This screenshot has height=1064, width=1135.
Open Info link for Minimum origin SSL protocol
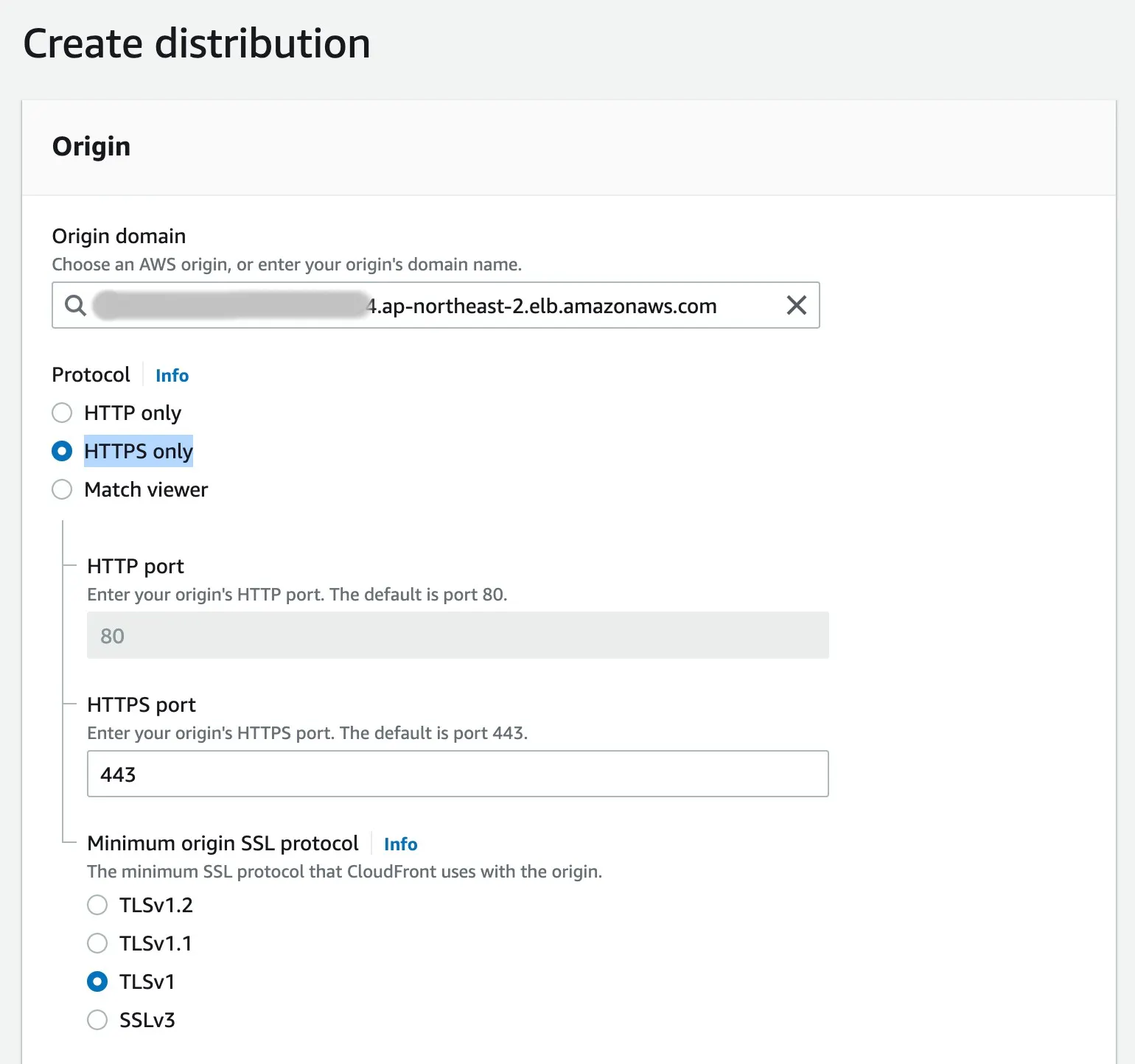point(400,844)
